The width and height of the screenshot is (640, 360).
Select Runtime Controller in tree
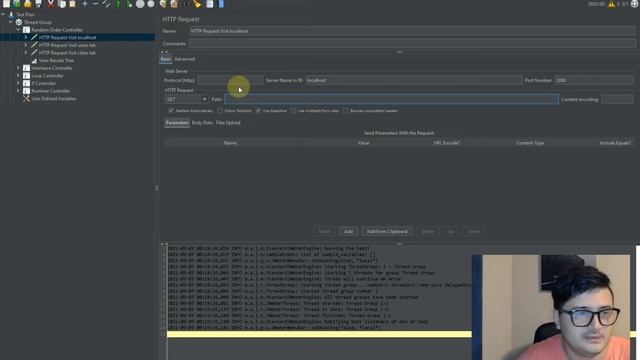51,91
